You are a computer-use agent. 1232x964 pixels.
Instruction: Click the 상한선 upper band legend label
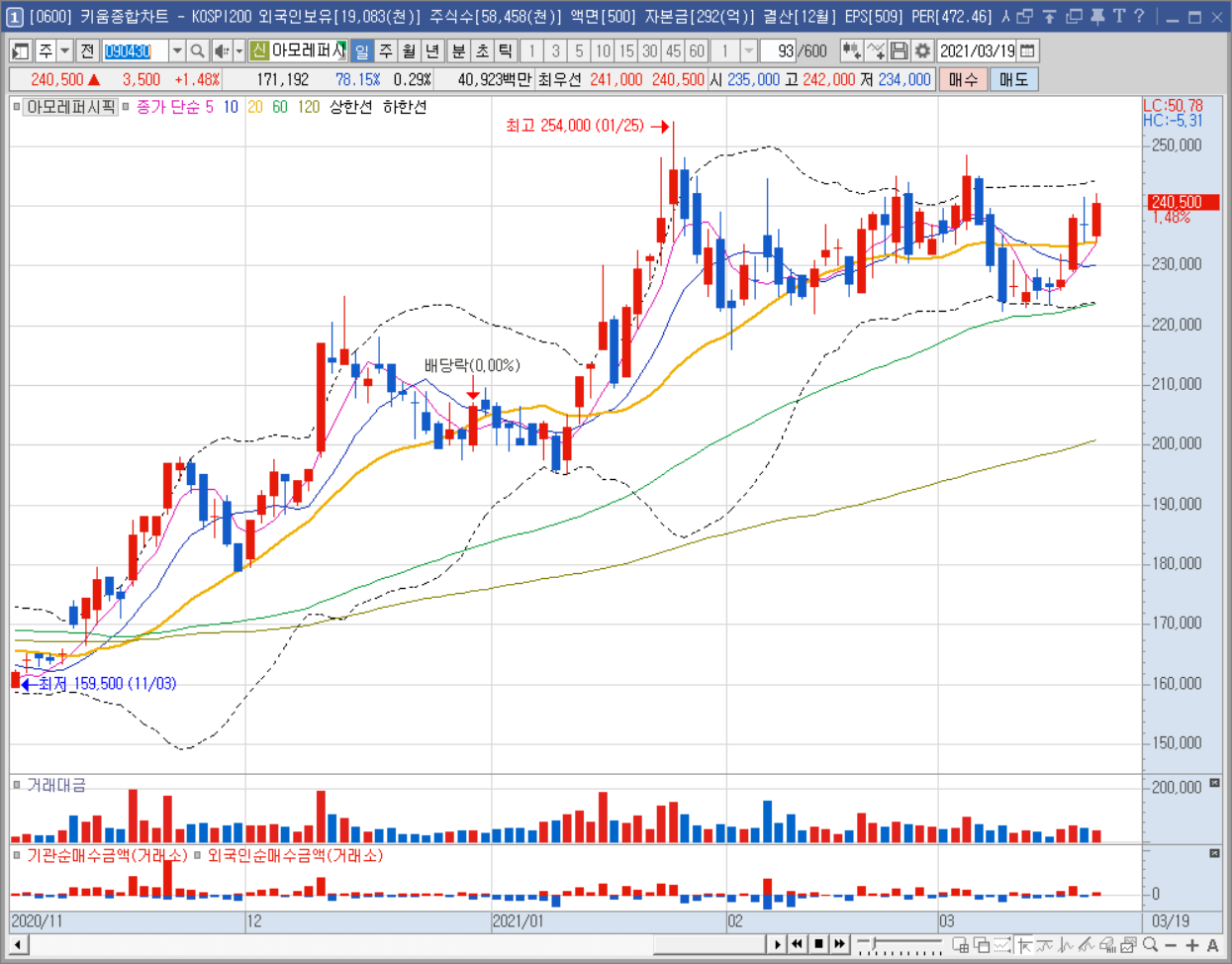tap(350, 107)
